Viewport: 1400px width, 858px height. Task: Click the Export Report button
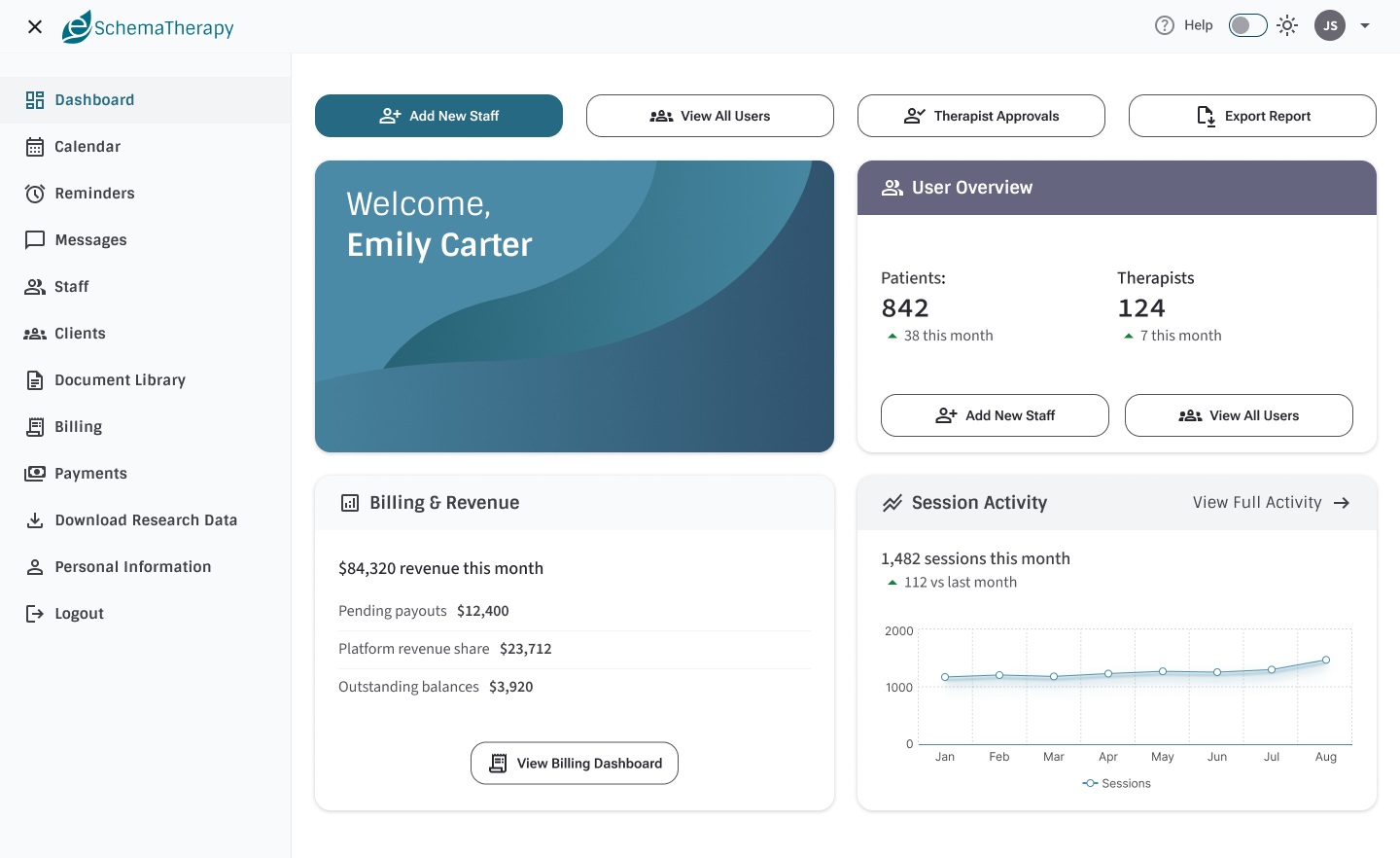(1252, 116)
